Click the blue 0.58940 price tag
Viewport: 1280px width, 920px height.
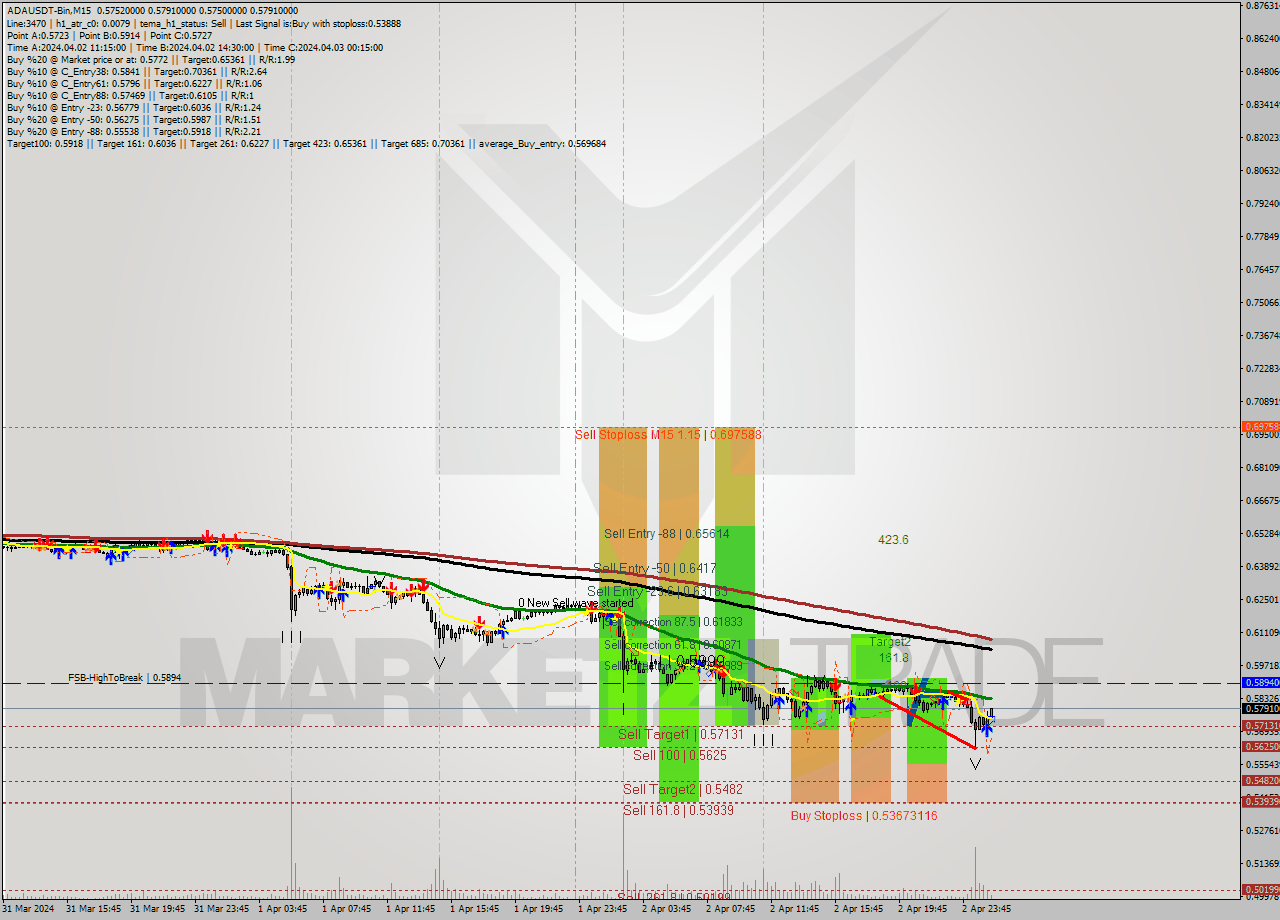coord(1260,682)
